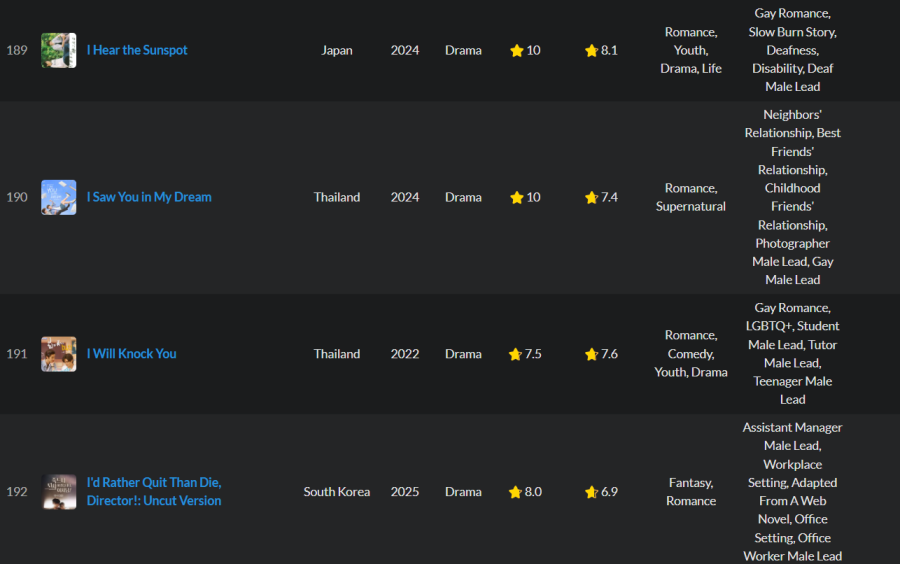Image resolution: width=900 pixels, height=564 pixels.
Task: Click the star icon beside rating 8.1
Action: click(x=591, y=50)
